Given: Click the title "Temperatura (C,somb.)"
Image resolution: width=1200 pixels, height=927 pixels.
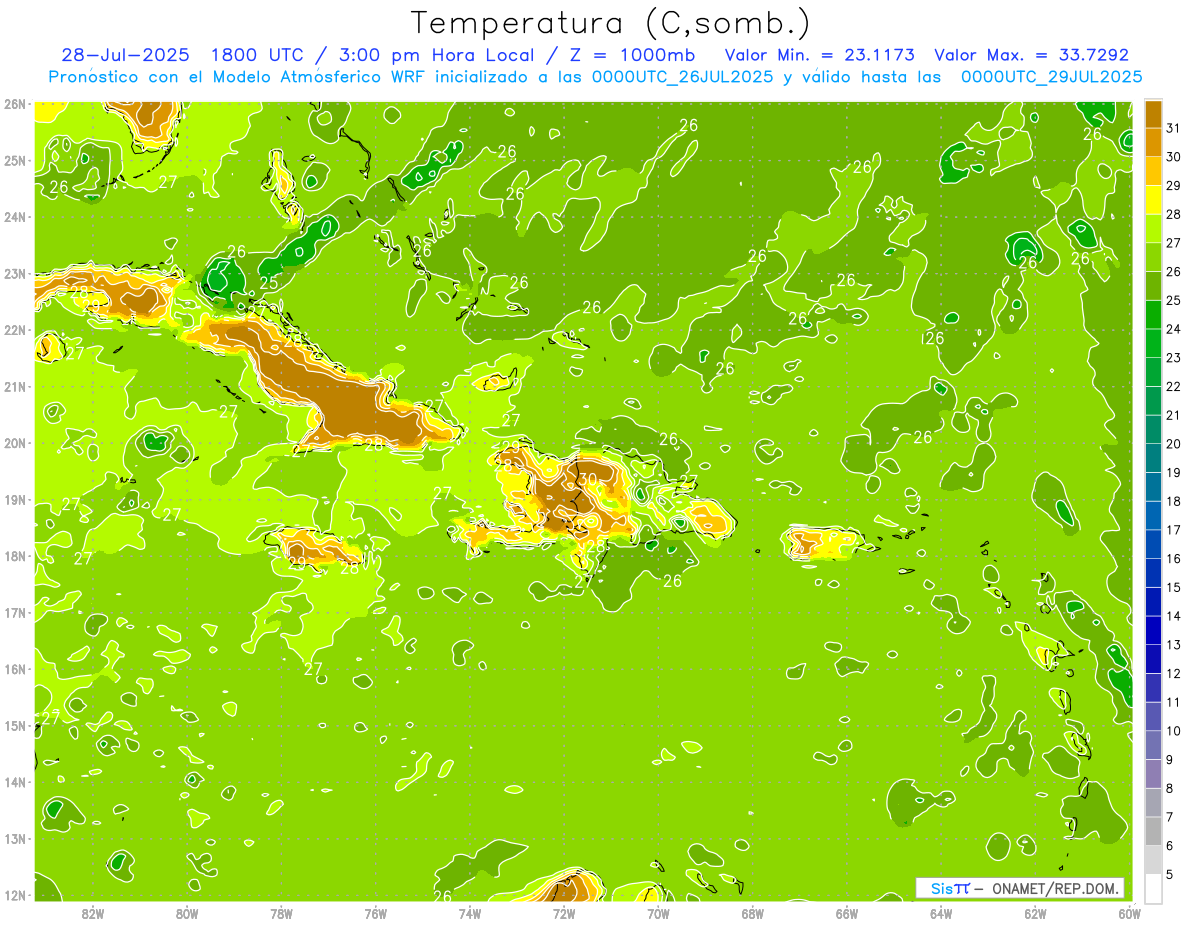Looking at the screenshot, I should click(x=611, y=23).
